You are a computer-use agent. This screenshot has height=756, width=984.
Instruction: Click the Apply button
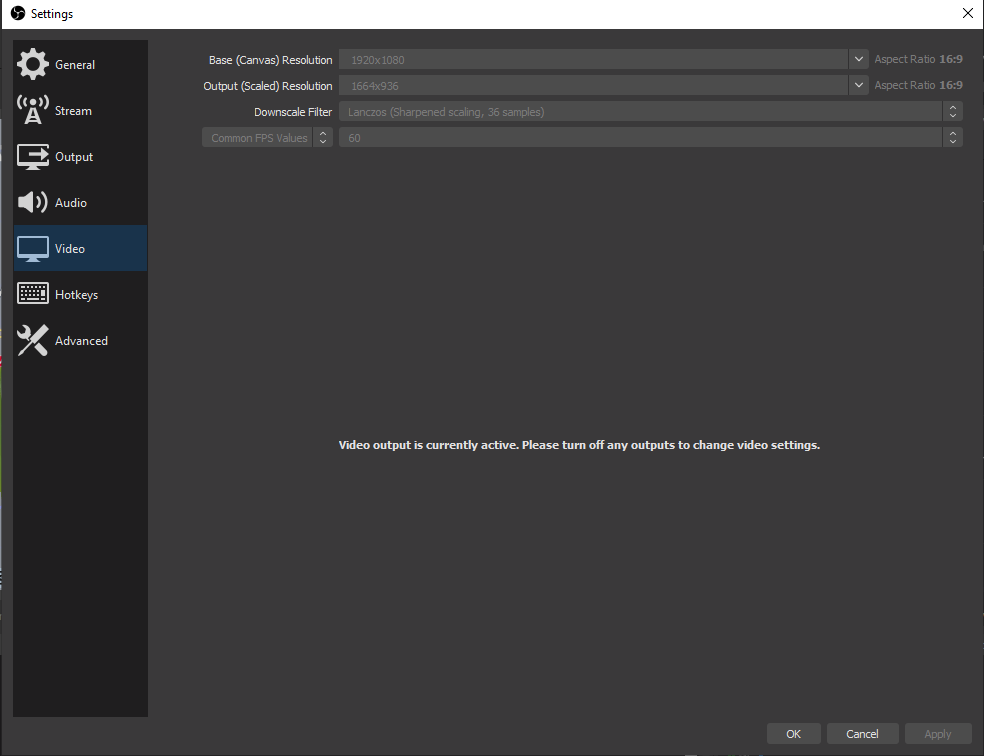tap(938, 733)
